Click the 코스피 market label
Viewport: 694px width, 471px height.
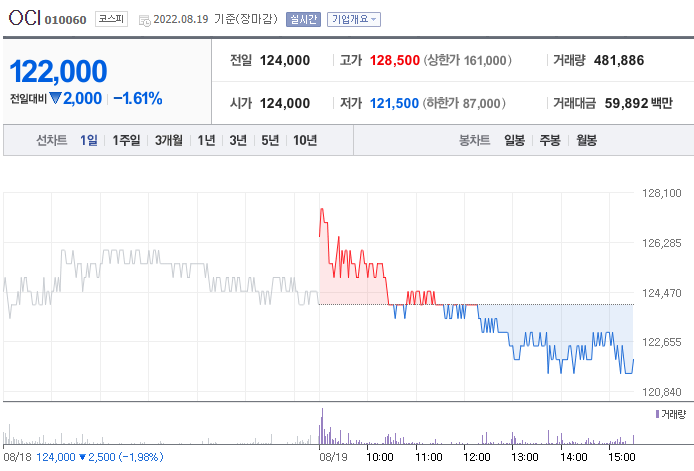112,19
